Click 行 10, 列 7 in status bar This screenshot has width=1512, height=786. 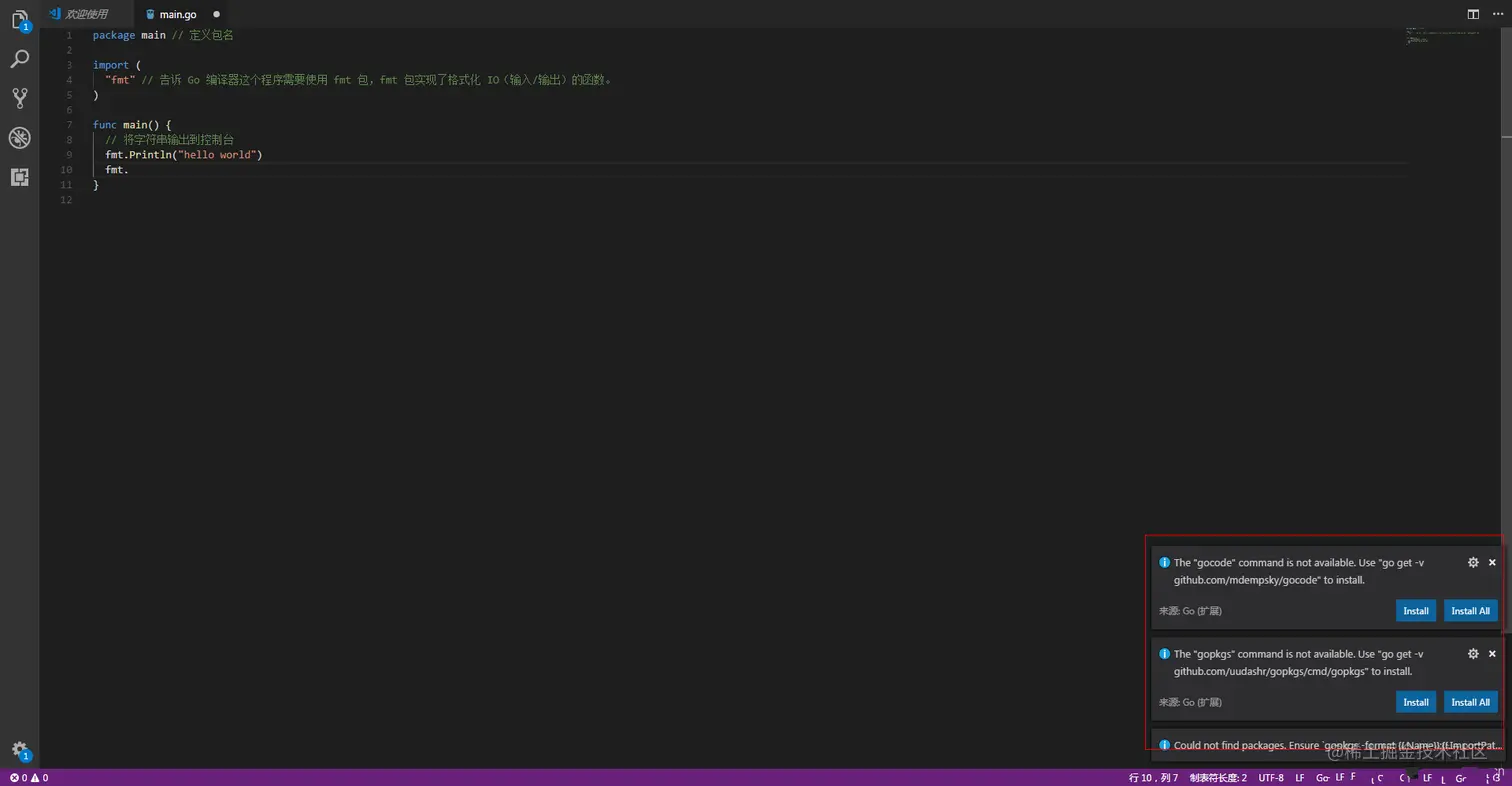1153,777
